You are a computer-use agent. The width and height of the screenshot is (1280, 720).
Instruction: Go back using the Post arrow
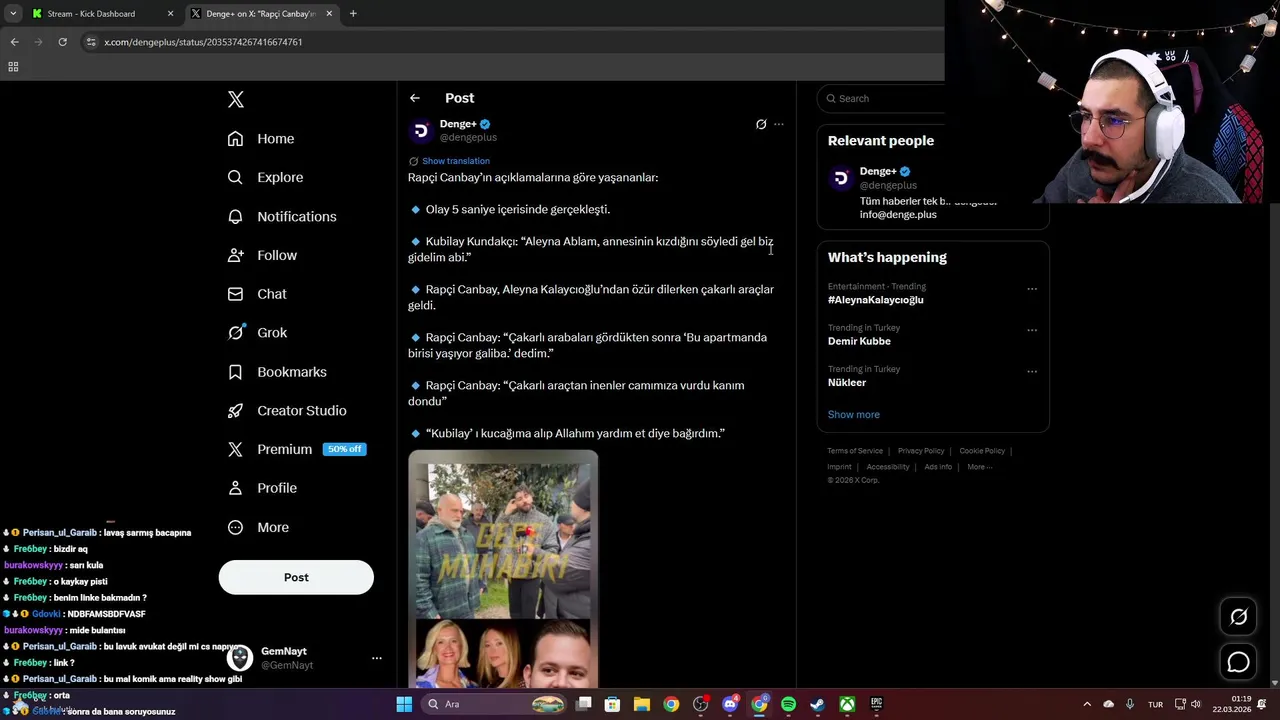(415, 98)
